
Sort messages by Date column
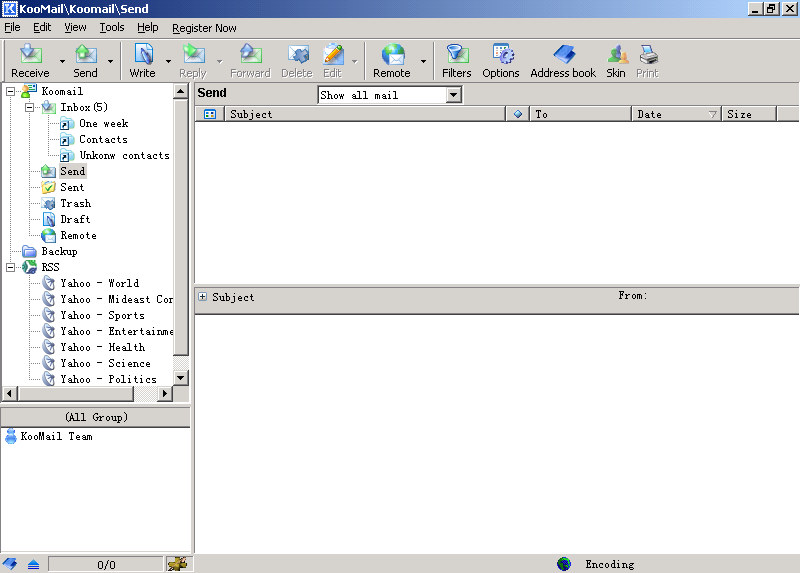pos(676,114)
